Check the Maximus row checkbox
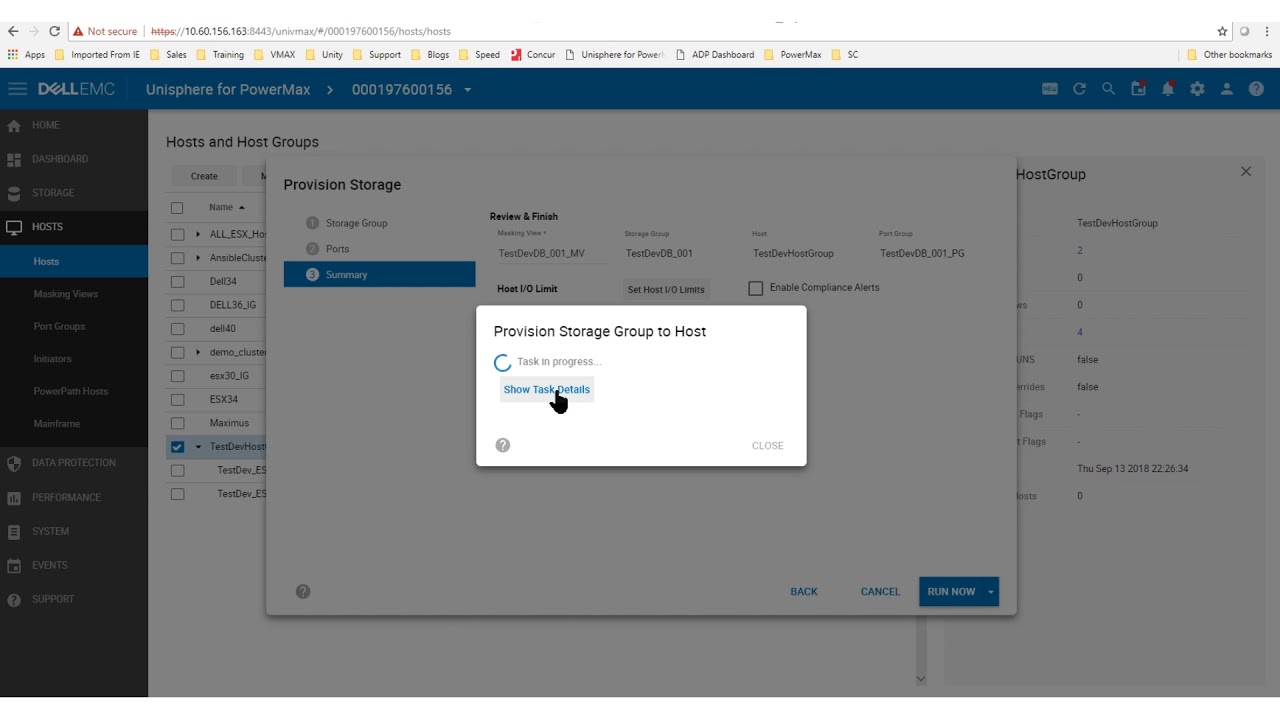 pos(177,423)
